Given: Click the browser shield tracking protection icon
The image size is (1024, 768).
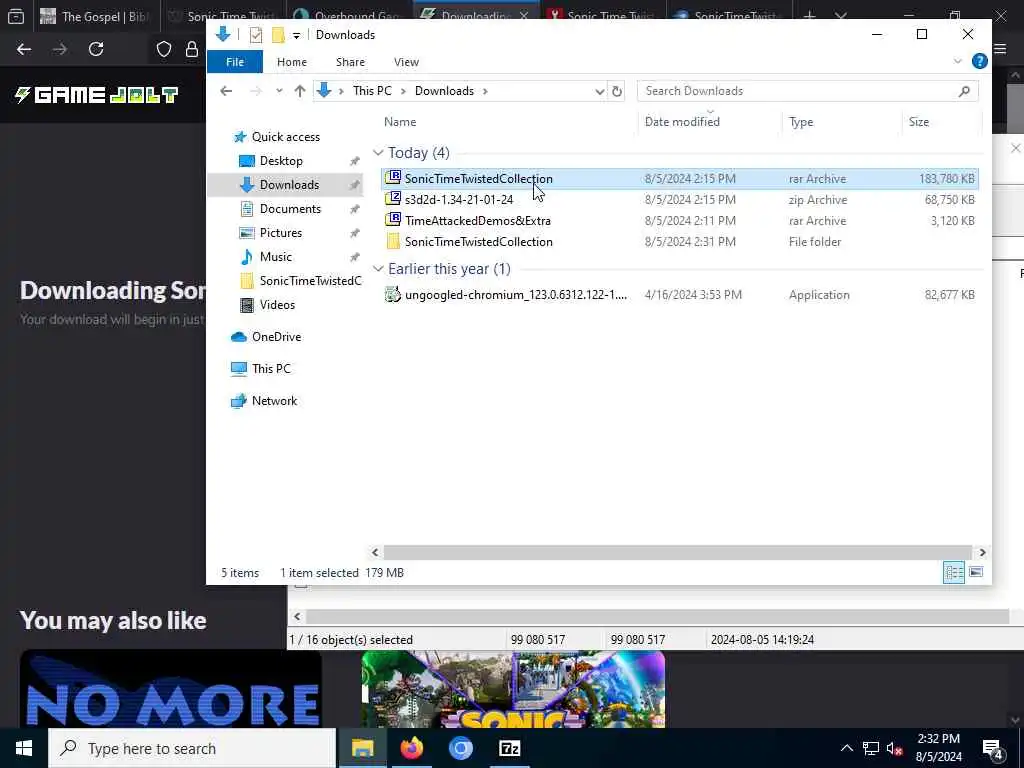Looking at the screenshot, I should click(163, 49).
